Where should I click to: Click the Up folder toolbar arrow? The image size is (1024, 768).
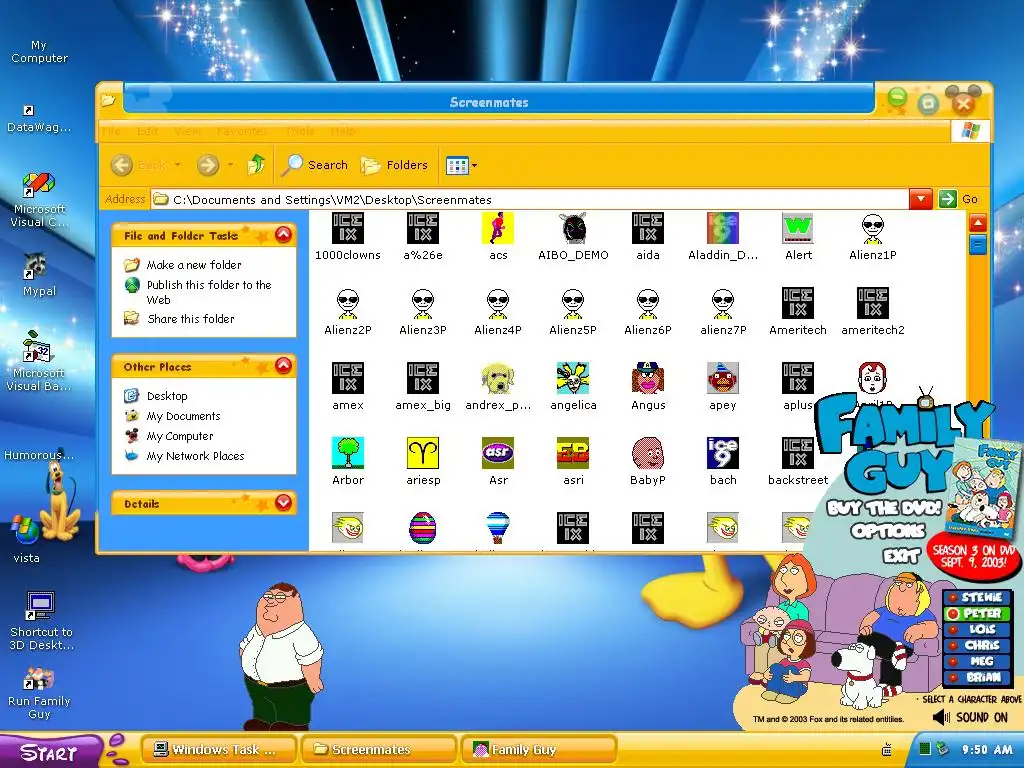[x=256, y=165]
